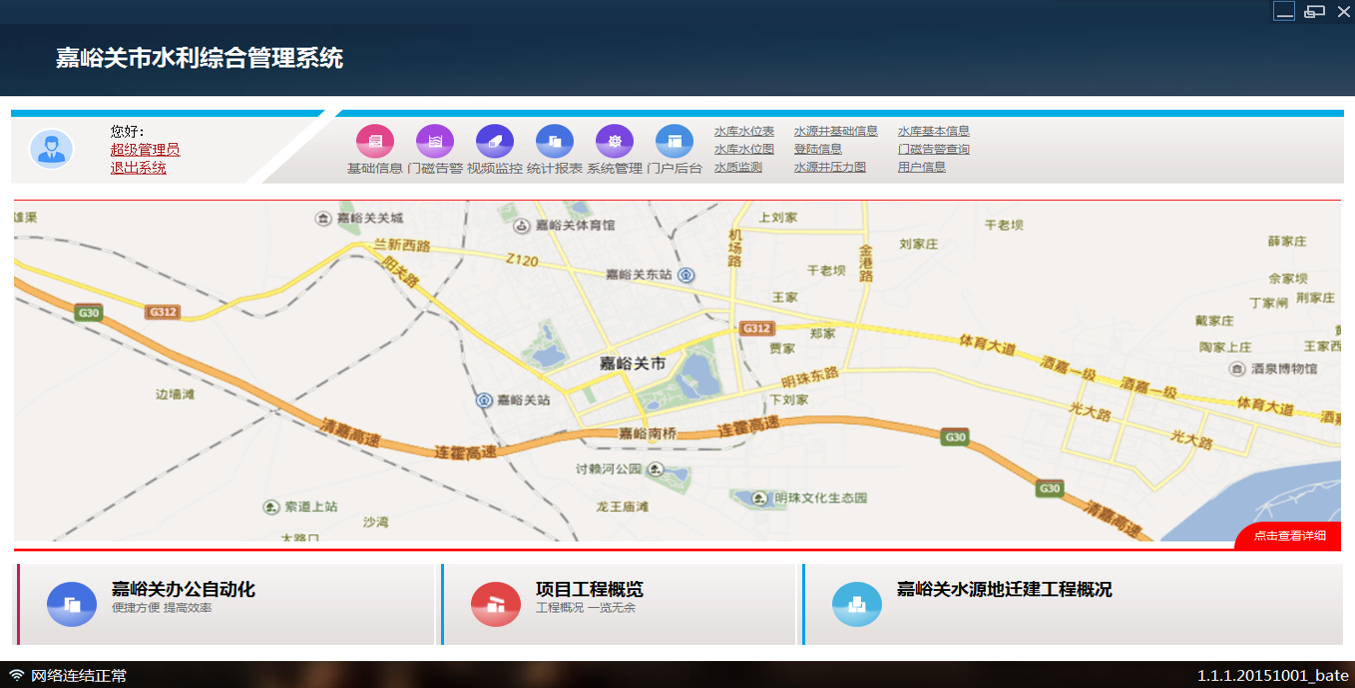1355x688 pixels.
Task: Click the network status icon in status bar
Action: click(18, 675)
